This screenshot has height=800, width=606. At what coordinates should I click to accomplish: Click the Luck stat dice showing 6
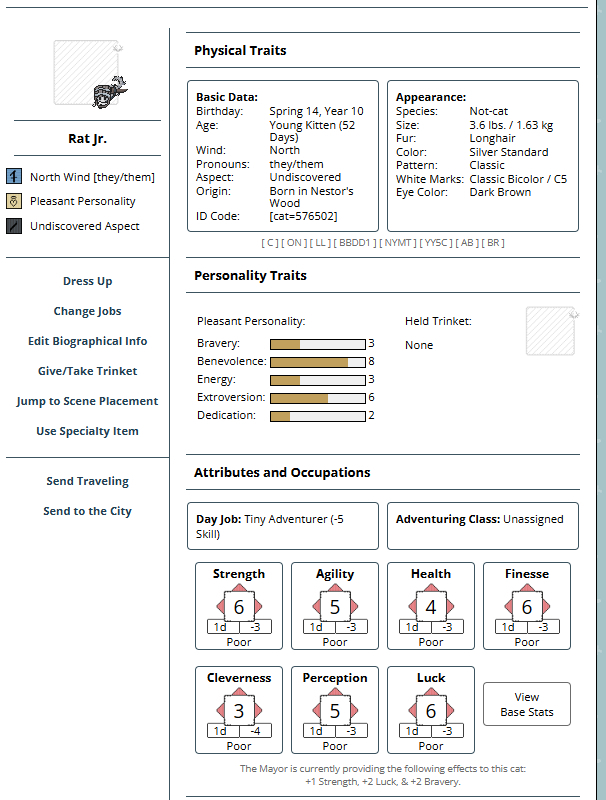pos(431,710)
